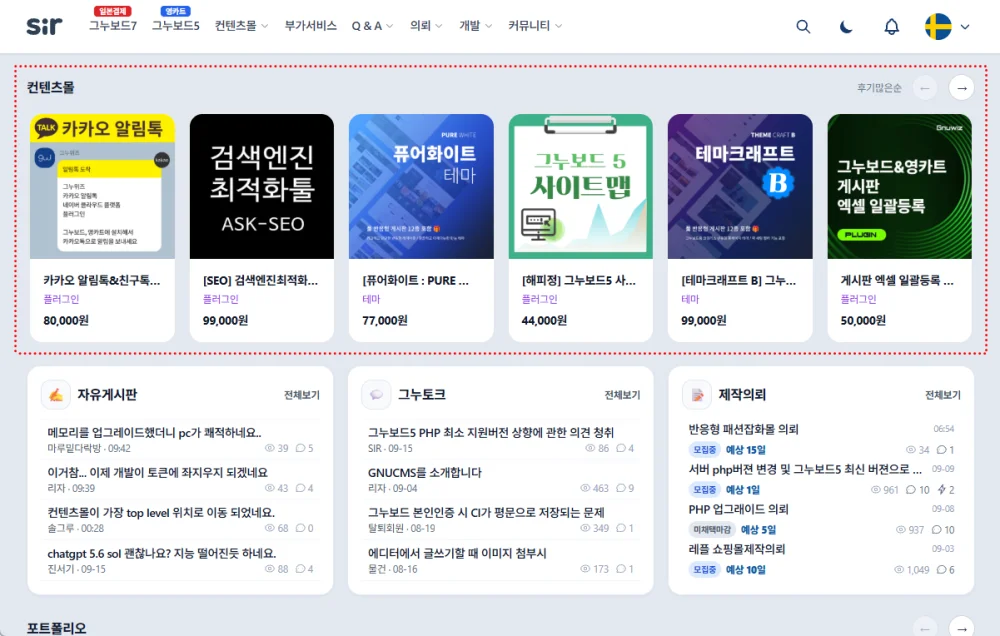Screen dimensions: 1000x636
Task: Click the [테마크래프트 B] product title
Action: [x=739, y=280]
